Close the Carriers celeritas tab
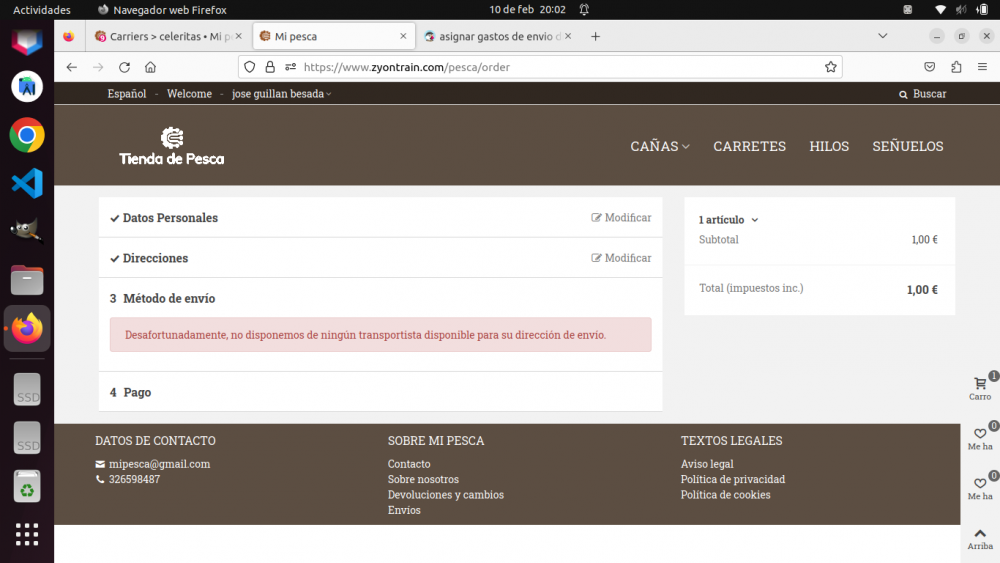 click(x=239, y=36)
